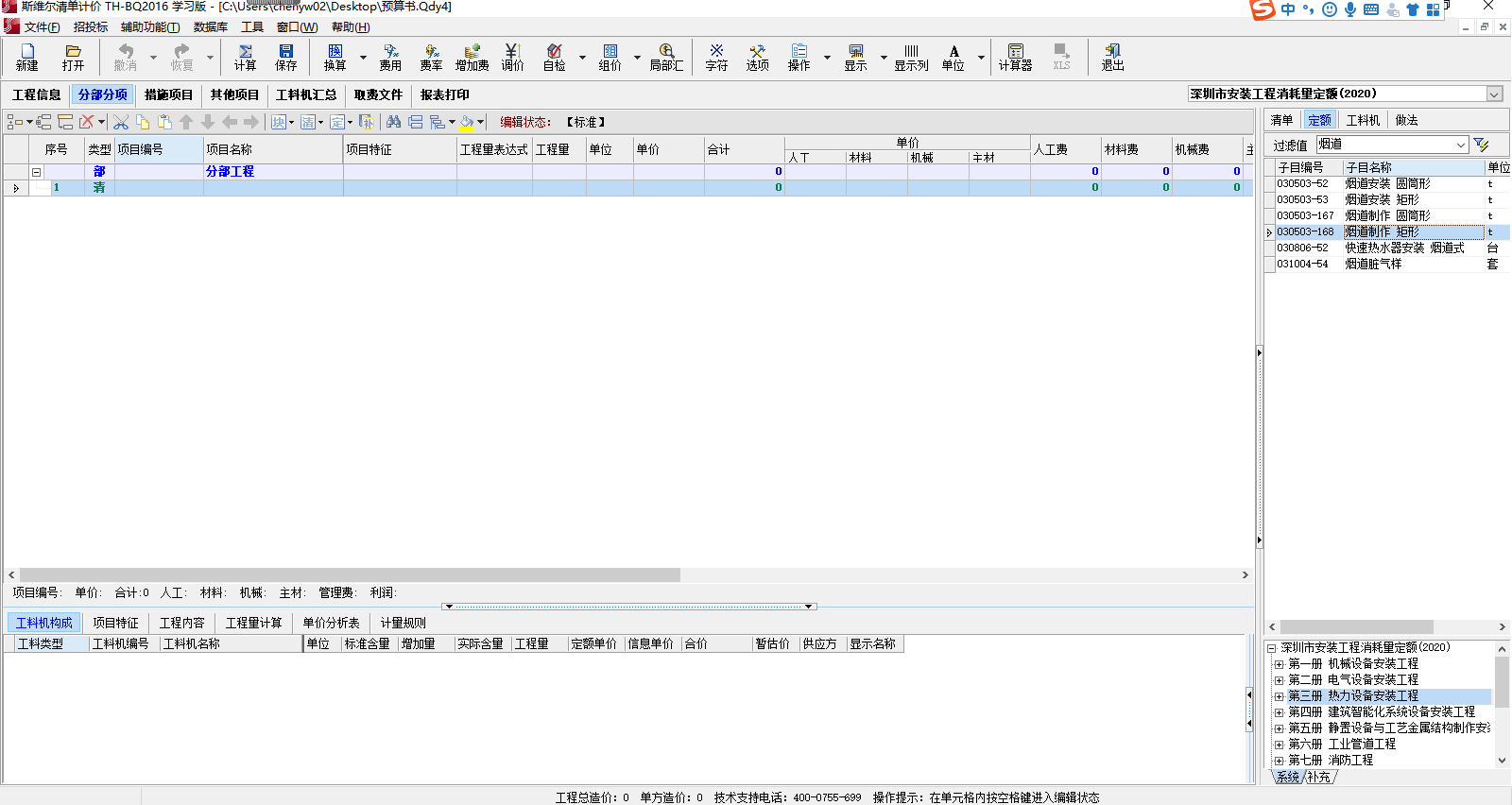Switch to the 补充 tab at bottom right
The image size is (1512, 805).
(1319, 778)
